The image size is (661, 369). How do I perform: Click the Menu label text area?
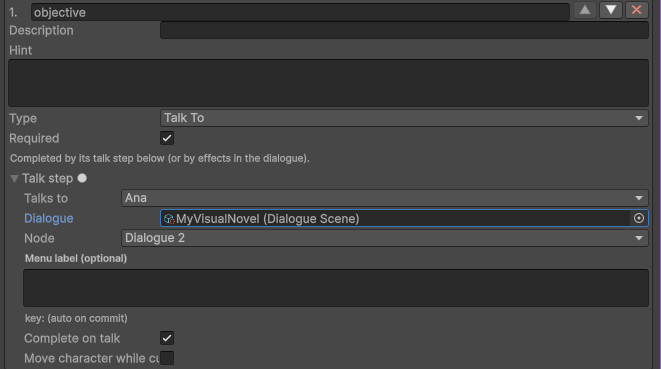click(x=336, y=288)
